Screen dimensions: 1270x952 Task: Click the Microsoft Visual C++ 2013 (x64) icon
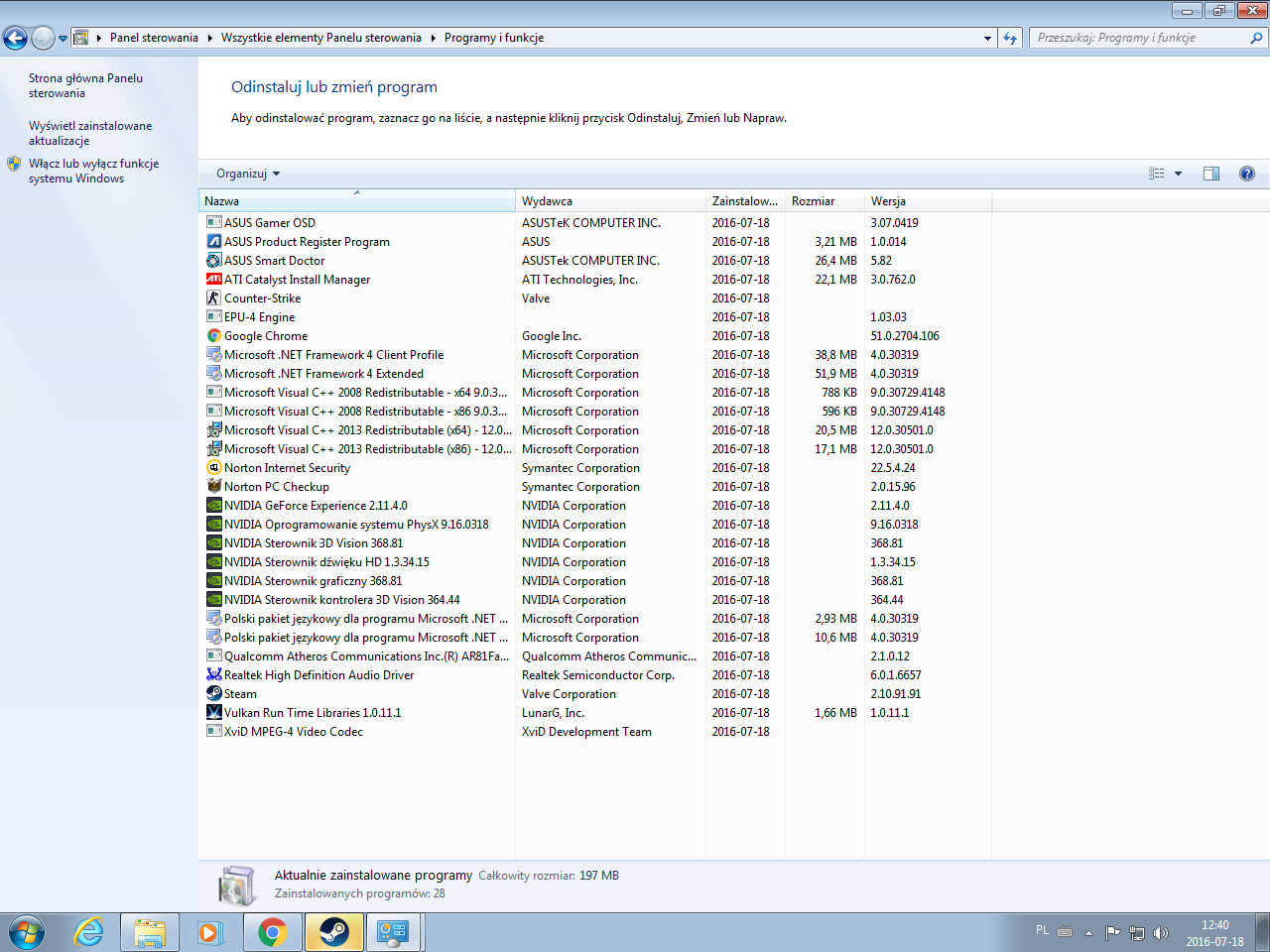[213, 430]
